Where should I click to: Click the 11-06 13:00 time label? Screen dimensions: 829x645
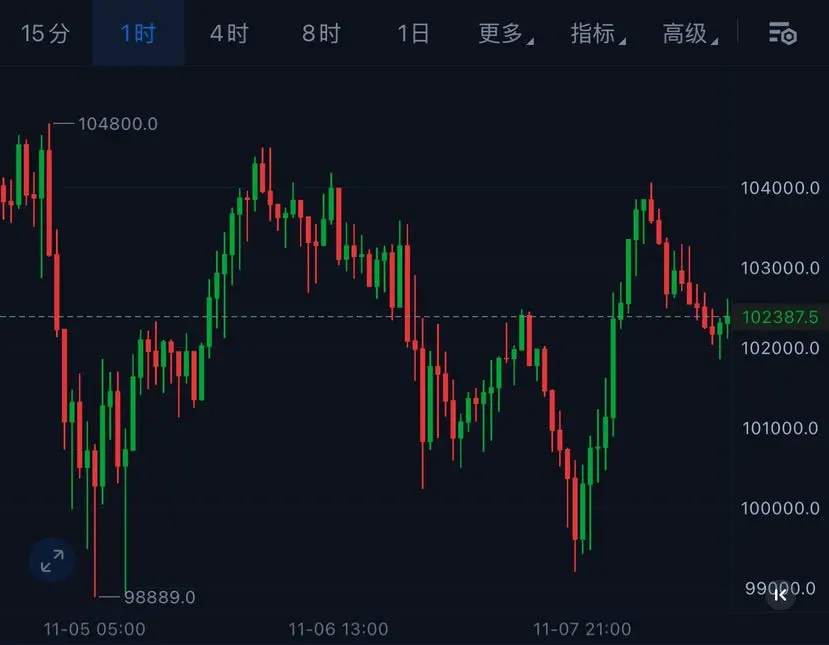[x=338, y=629]
